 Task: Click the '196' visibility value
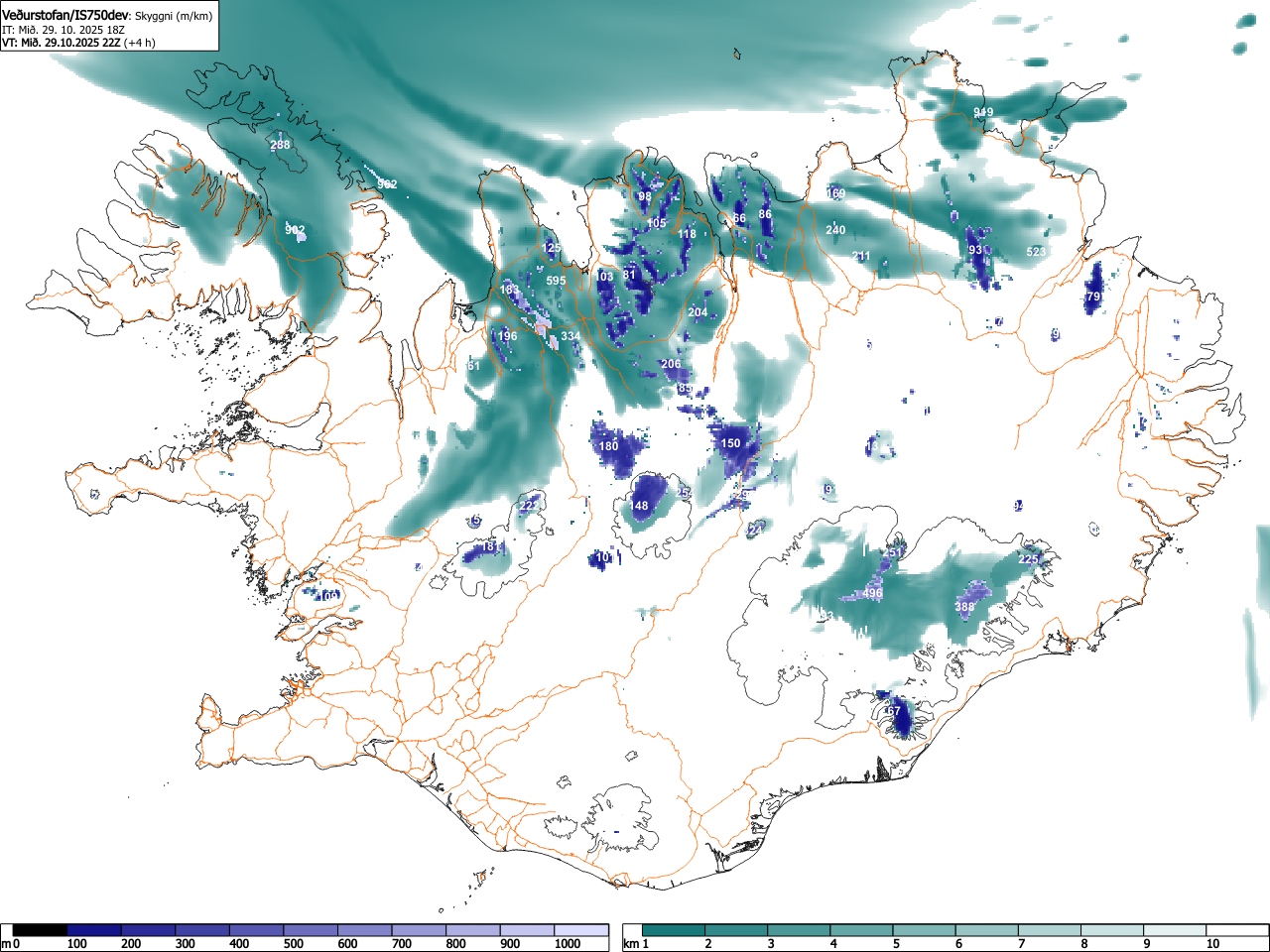[x=507, y=336]
